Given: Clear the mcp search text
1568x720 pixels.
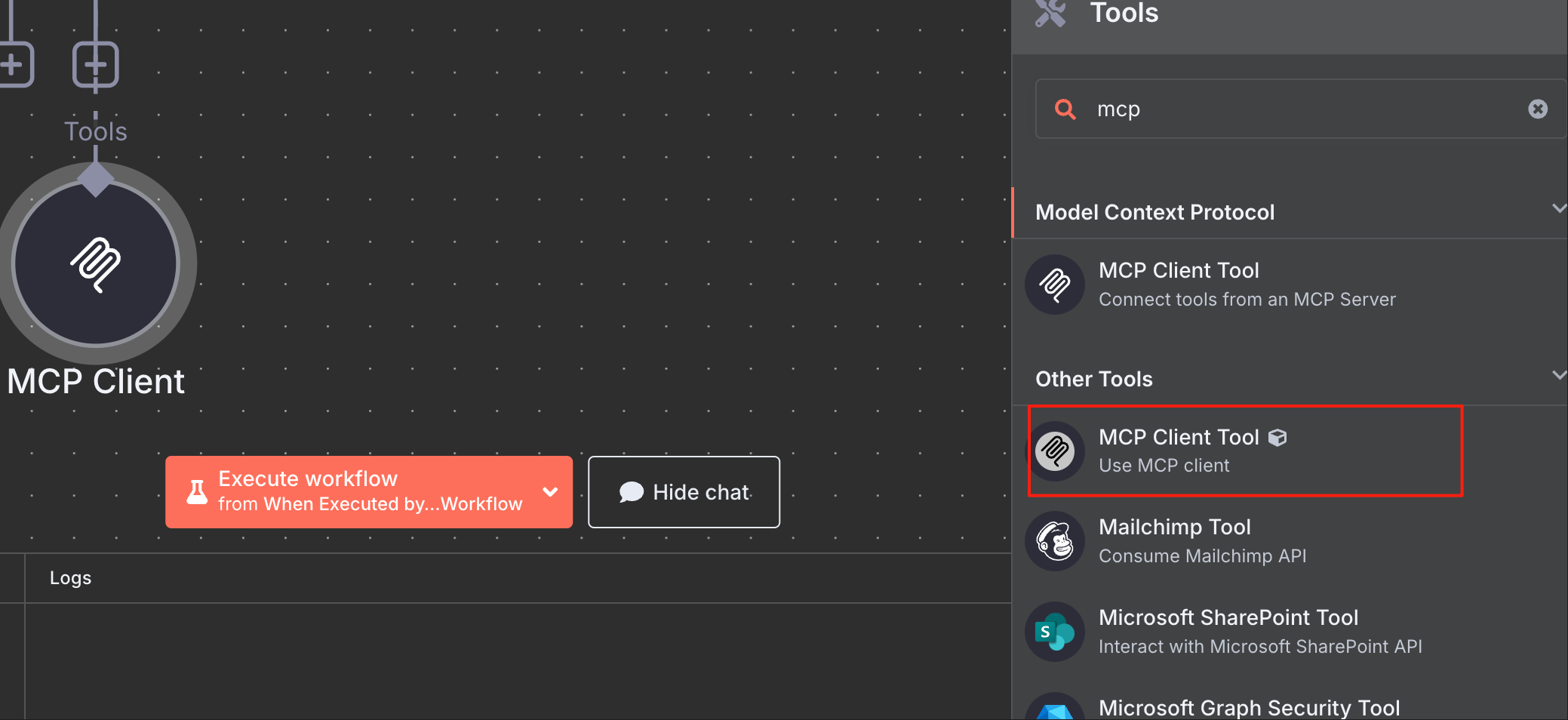Looking at the screenshot, I should 1538,109.
